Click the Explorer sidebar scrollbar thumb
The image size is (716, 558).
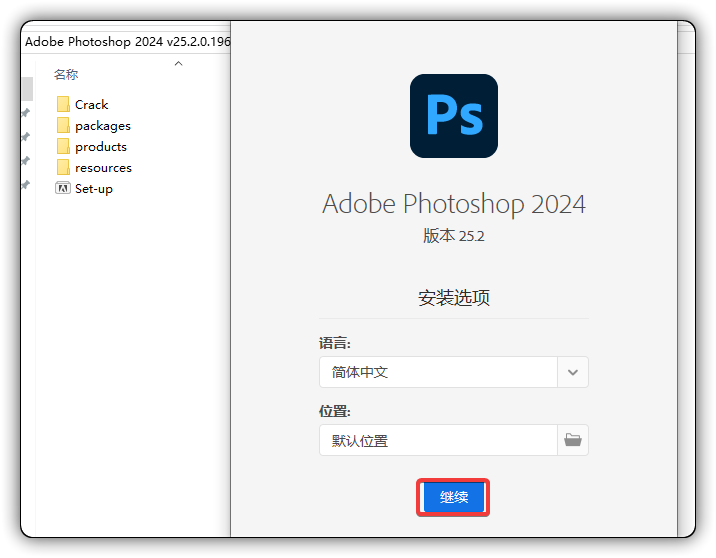coord(27,89)
